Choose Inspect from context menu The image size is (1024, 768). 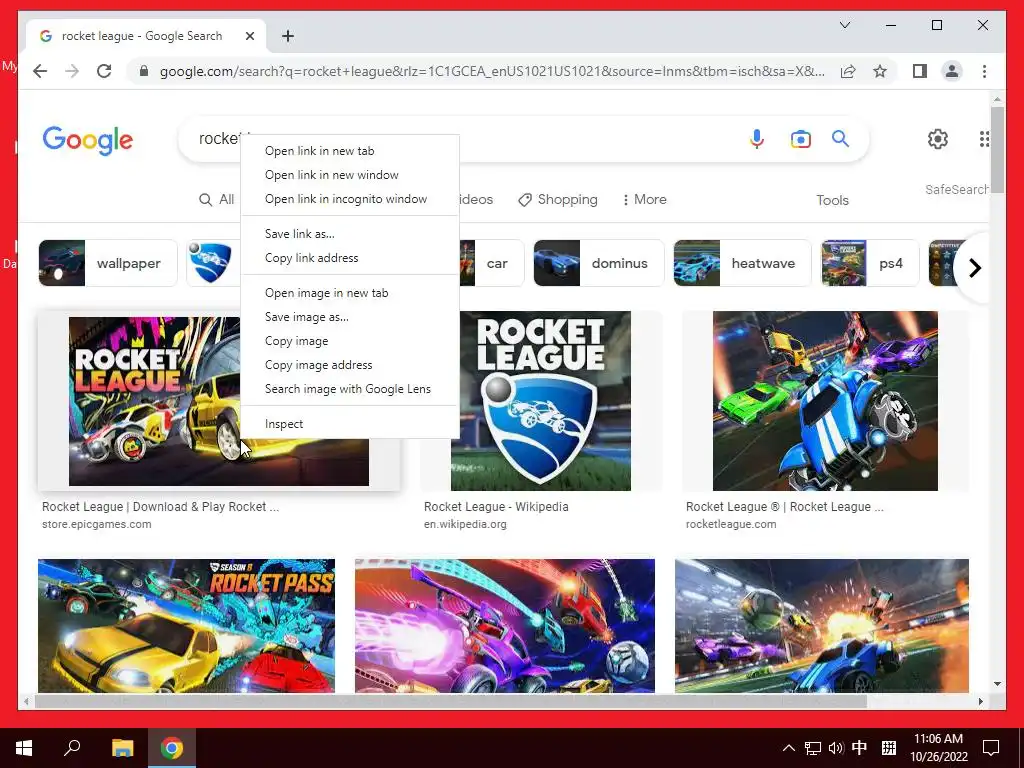pyautogui.click(x=350, y=424)
